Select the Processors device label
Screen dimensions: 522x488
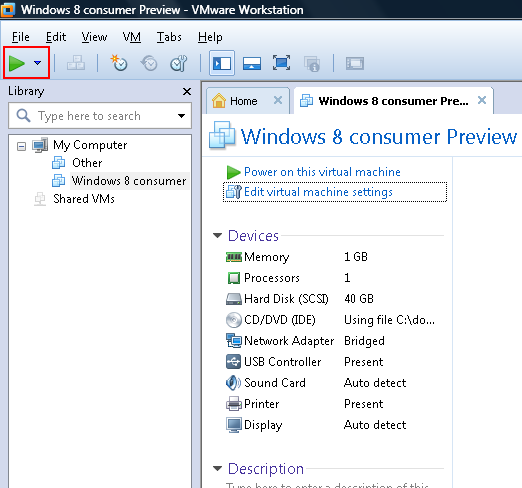[x=272, y=278]
